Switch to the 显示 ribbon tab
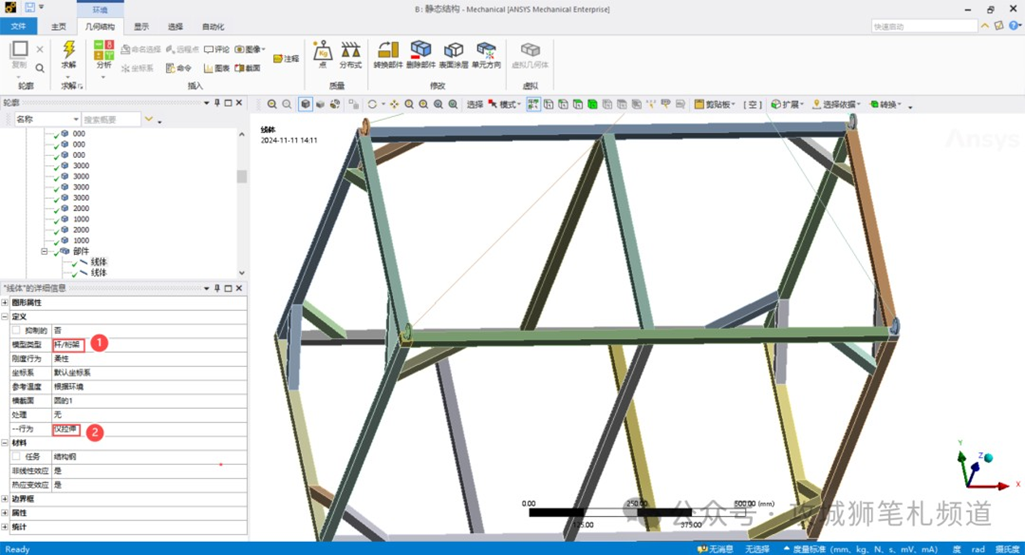Screen dimensions: 1025x555 (141, 27)
